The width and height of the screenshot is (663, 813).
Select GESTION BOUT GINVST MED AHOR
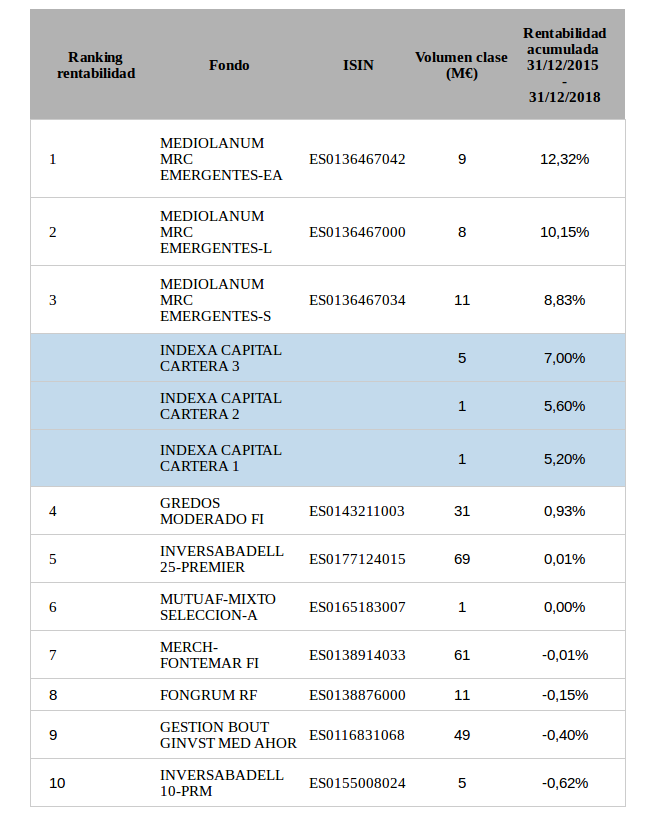click(228, 735)
